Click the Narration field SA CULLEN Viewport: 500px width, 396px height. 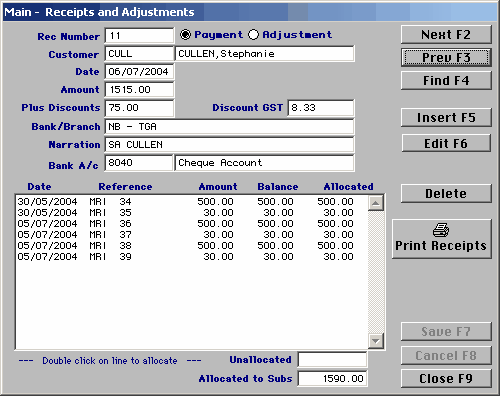(x=229, y=145)
